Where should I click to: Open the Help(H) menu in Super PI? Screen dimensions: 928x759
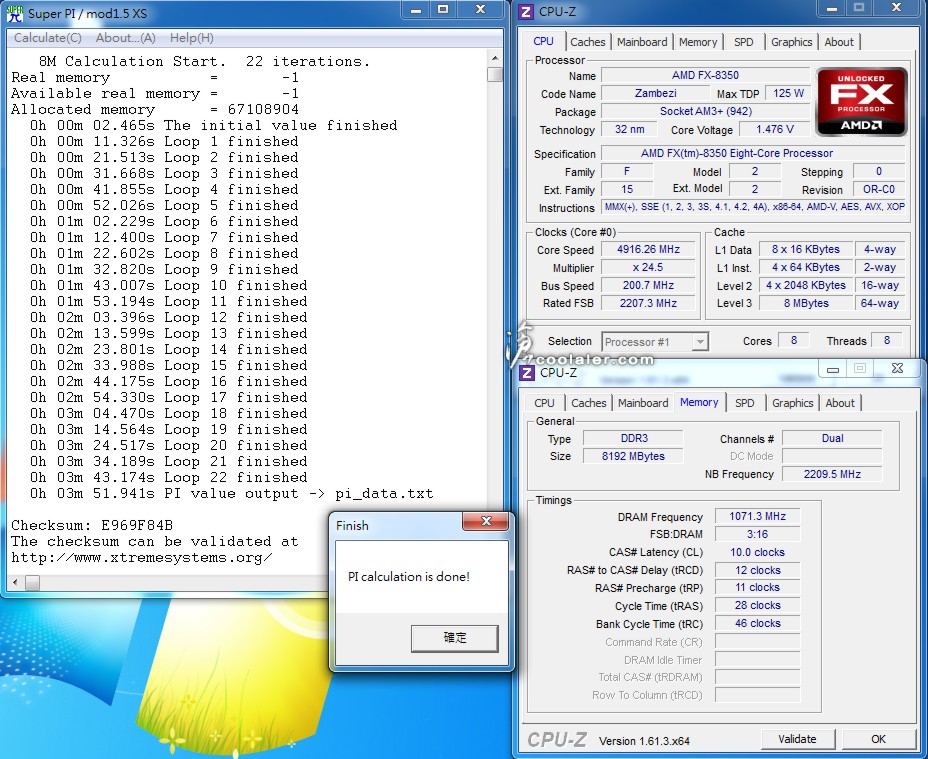click(192, 38)
